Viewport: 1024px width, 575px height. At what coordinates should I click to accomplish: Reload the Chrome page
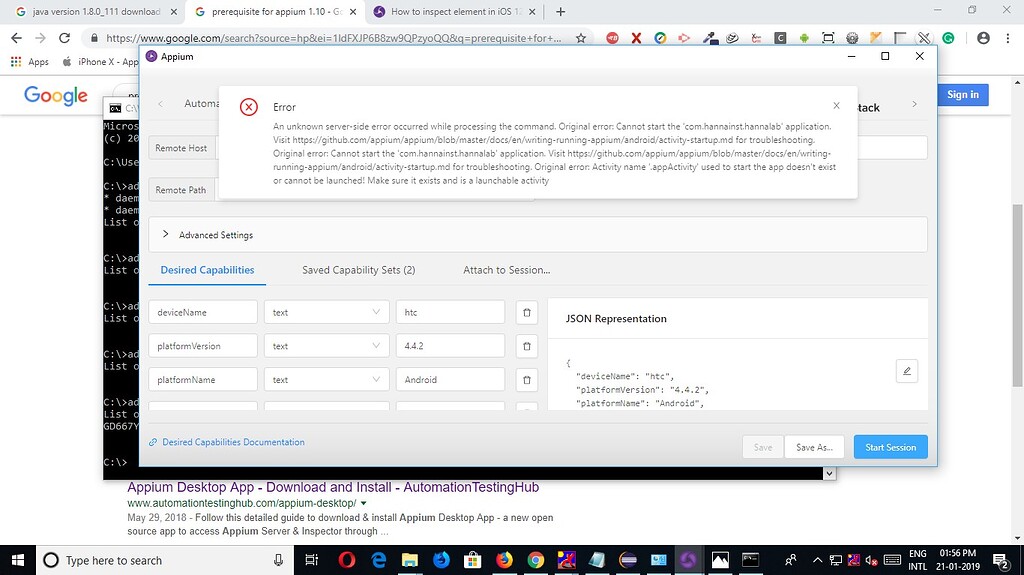[x=64, y=38]
